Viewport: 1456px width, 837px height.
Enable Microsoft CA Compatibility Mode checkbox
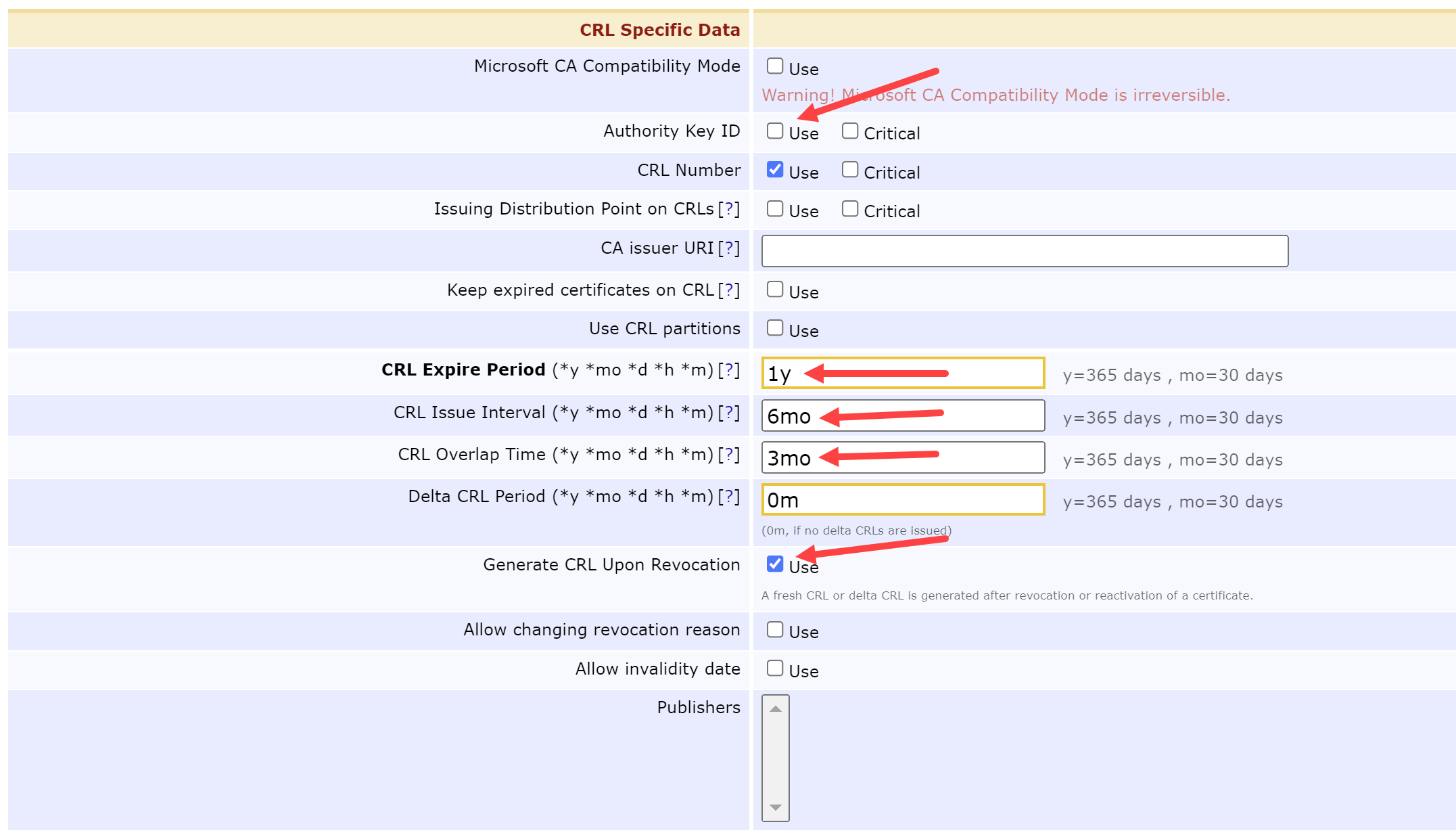[x=775, y=66]
